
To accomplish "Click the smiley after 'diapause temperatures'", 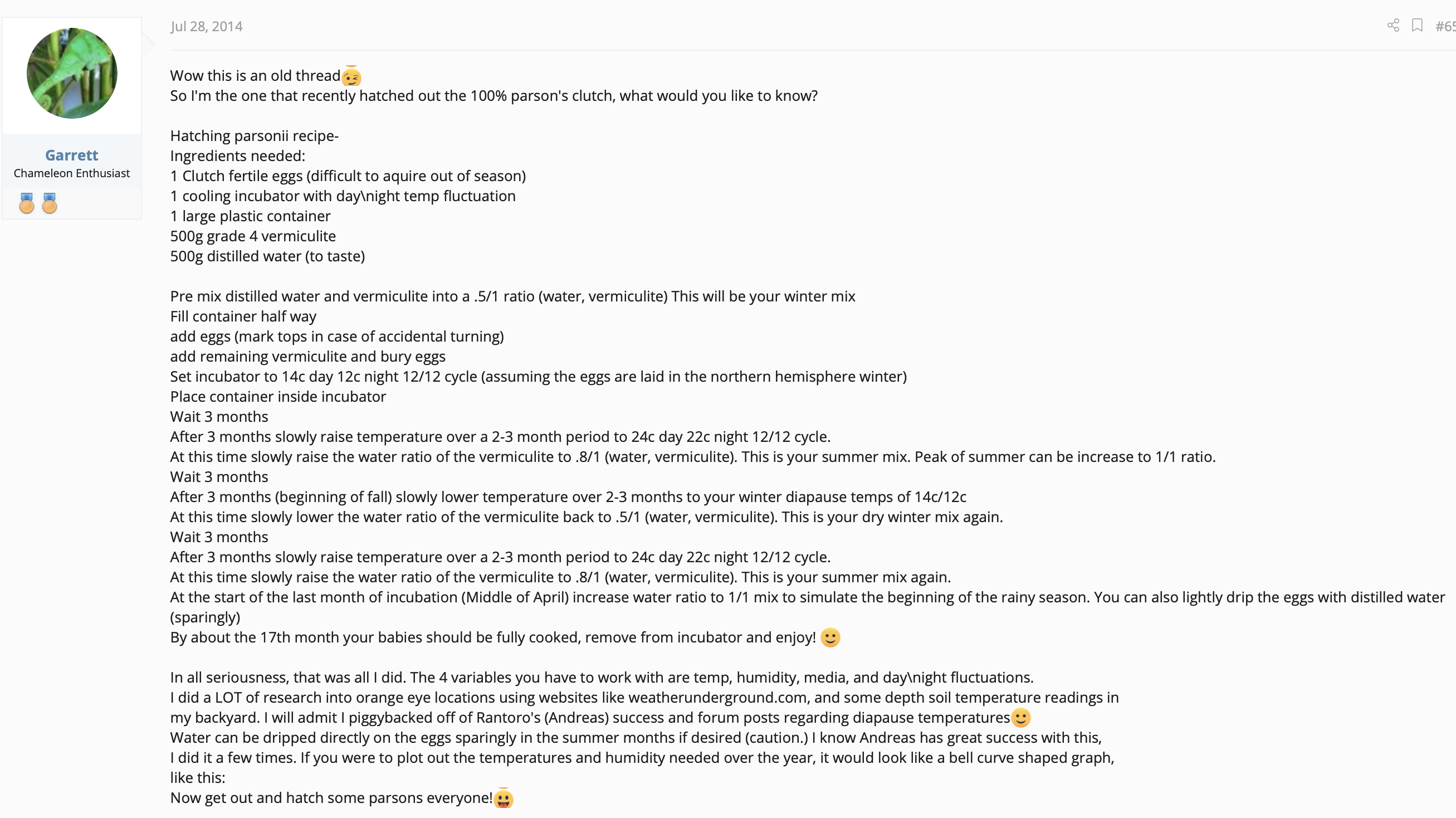I will (x=1021, y=718).
